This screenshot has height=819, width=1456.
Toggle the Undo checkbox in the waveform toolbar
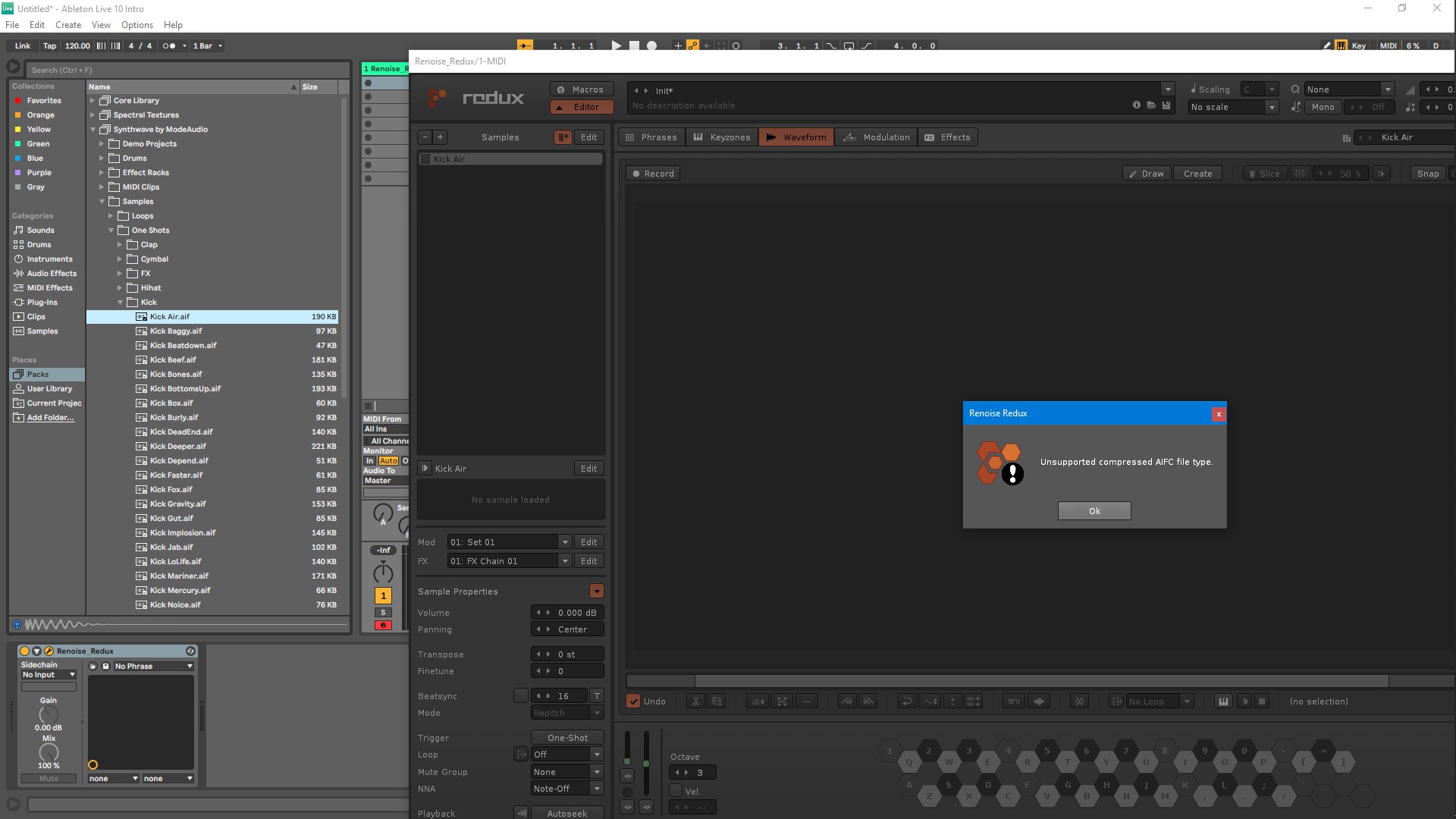(633, 701)
